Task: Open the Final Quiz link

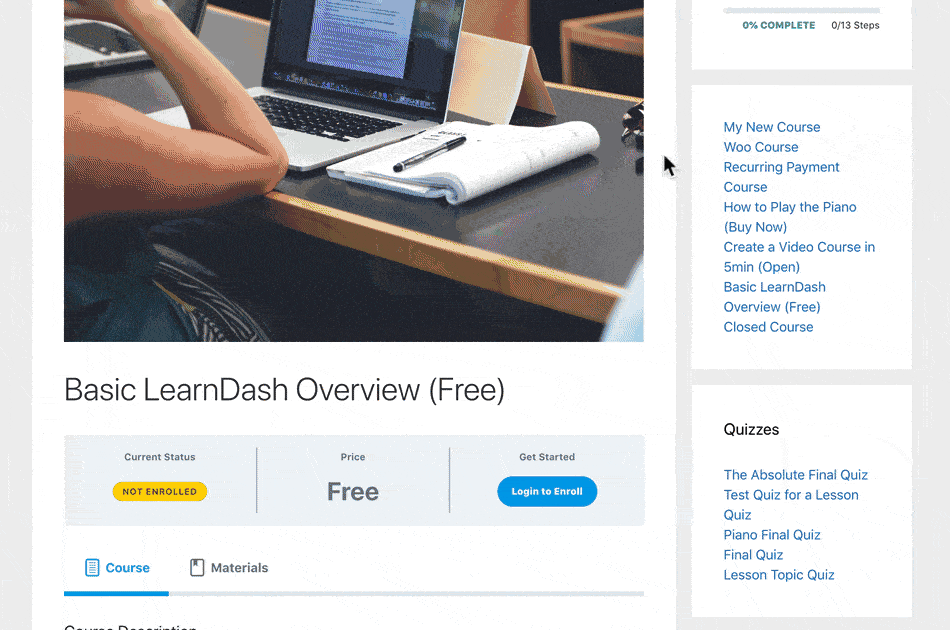Action: (753, 555)
